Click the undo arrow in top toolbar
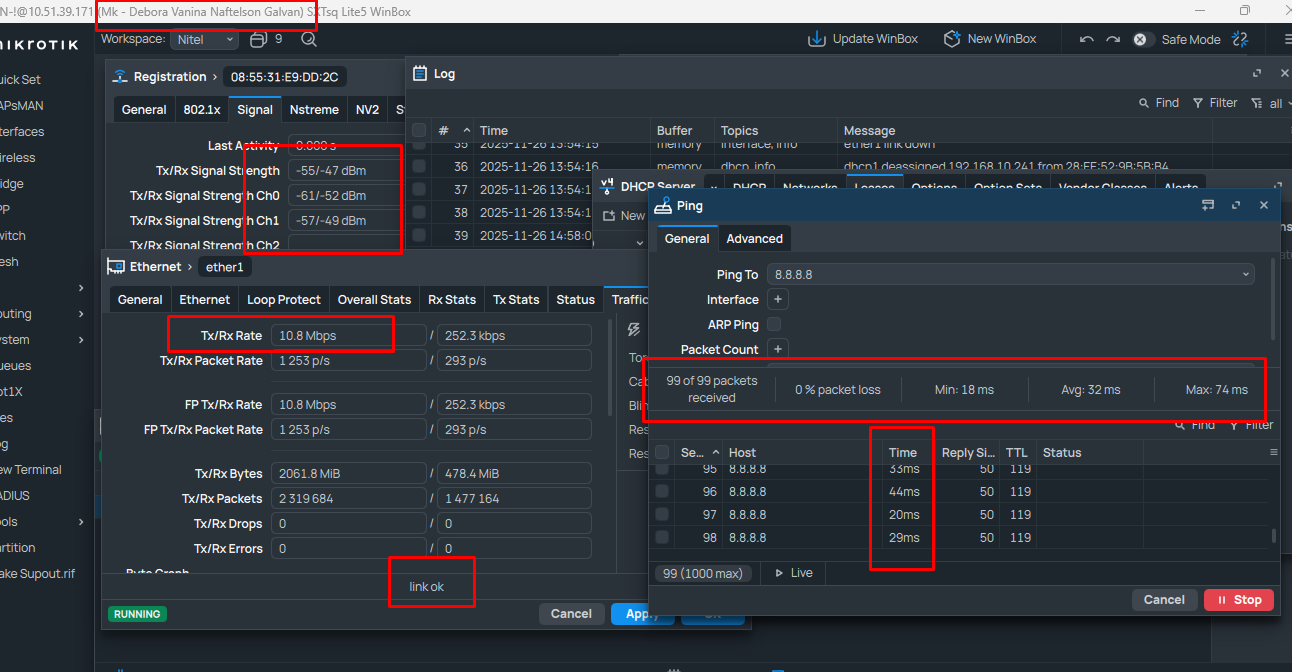 click(1087, 40)
